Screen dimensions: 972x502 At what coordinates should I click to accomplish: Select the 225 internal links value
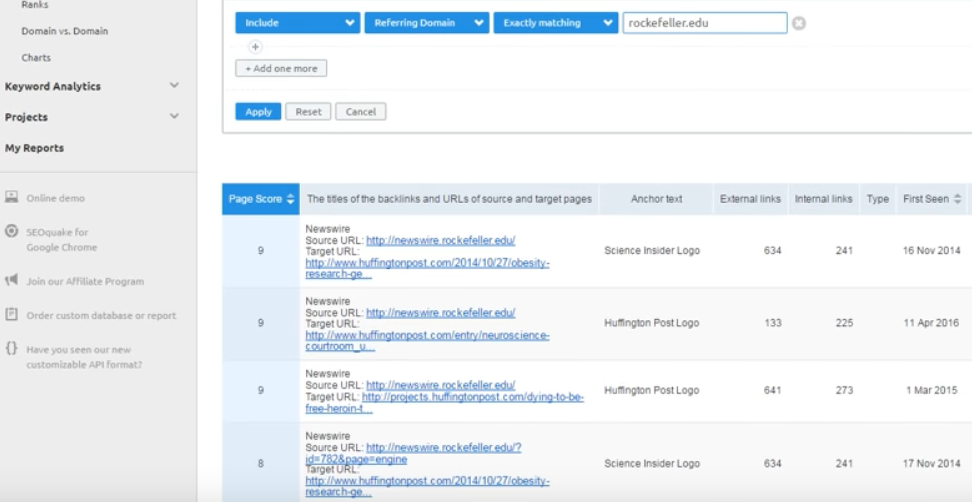coord(844,323)
